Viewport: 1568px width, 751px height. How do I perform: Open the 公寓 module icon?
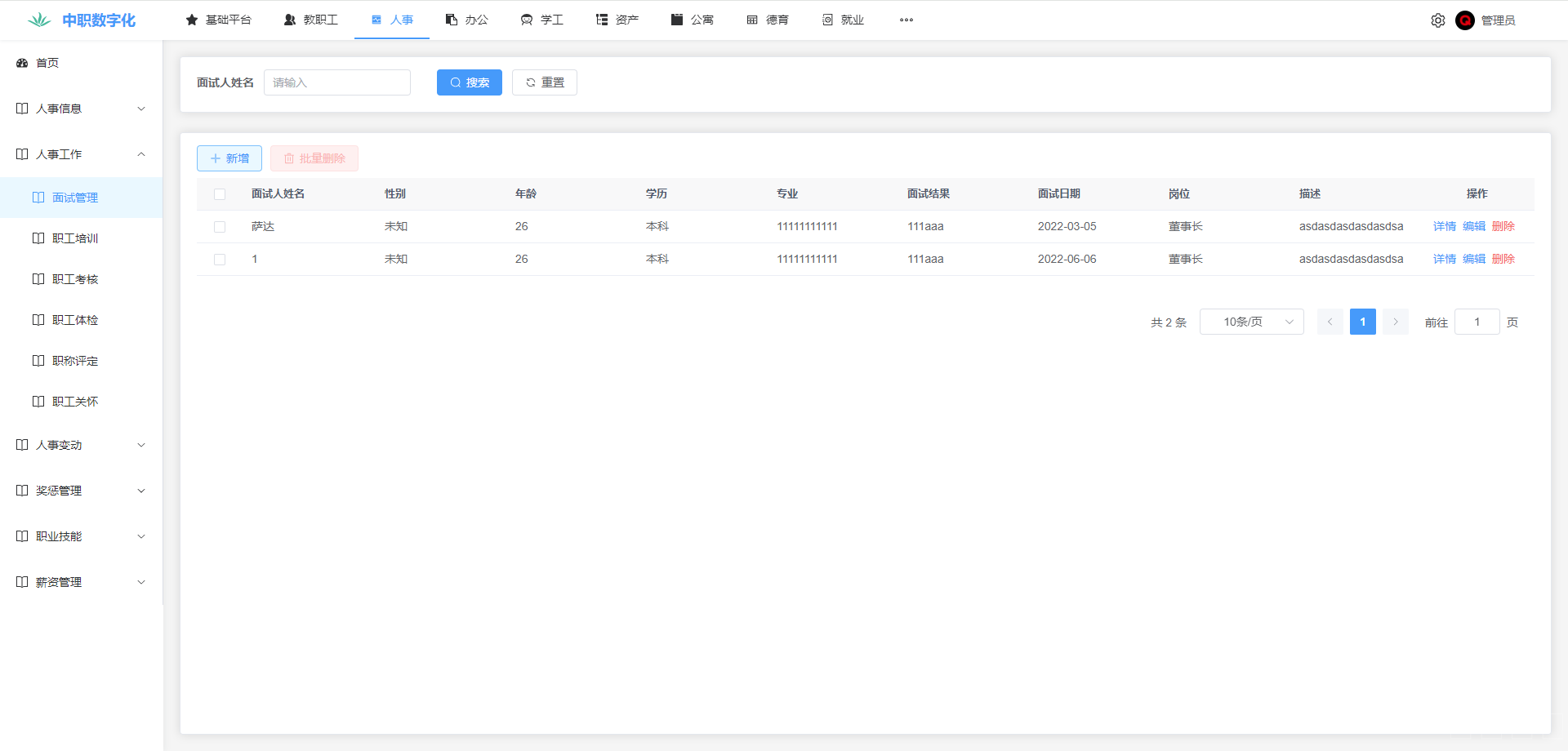tap(677, 20)
